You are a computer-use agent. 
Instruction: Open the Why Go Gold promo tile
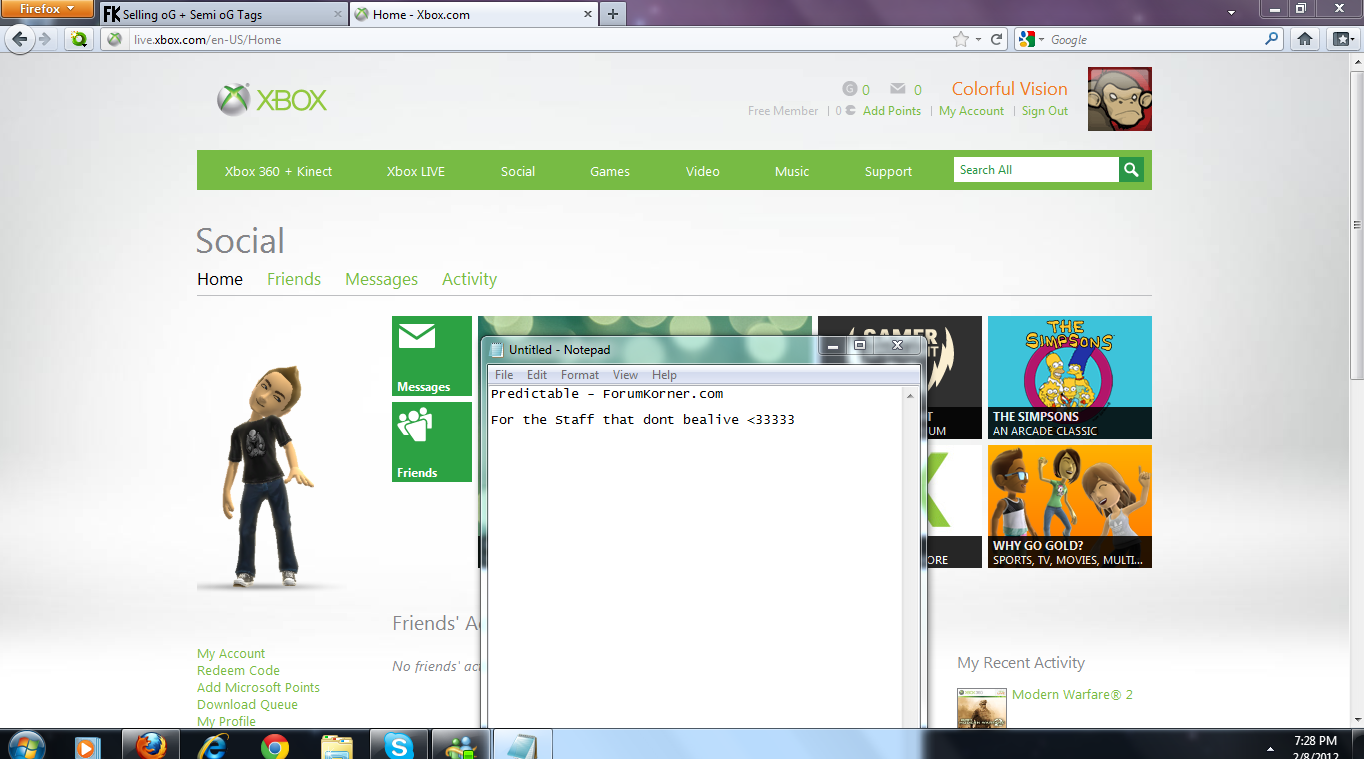pyautogui.click(x=1070, y=506)
